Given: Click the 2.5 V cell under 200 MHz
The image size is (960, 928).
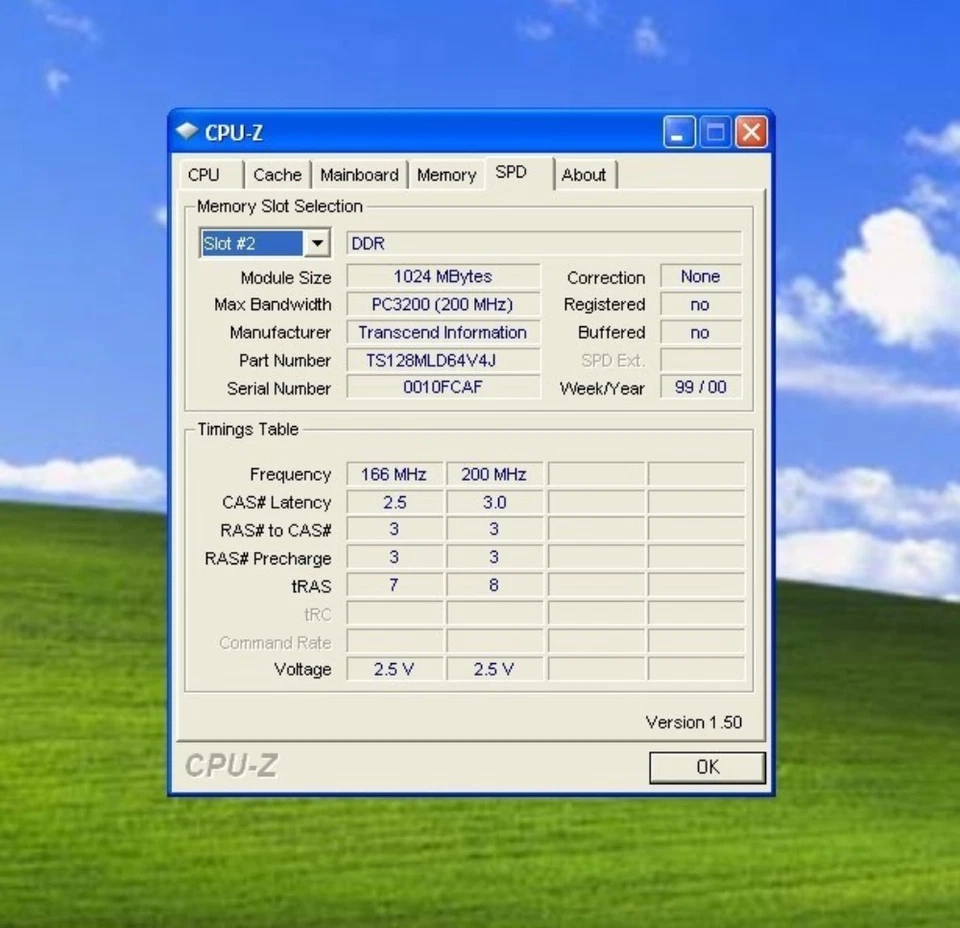Looking at the screenshot, I should coord(495,669).
